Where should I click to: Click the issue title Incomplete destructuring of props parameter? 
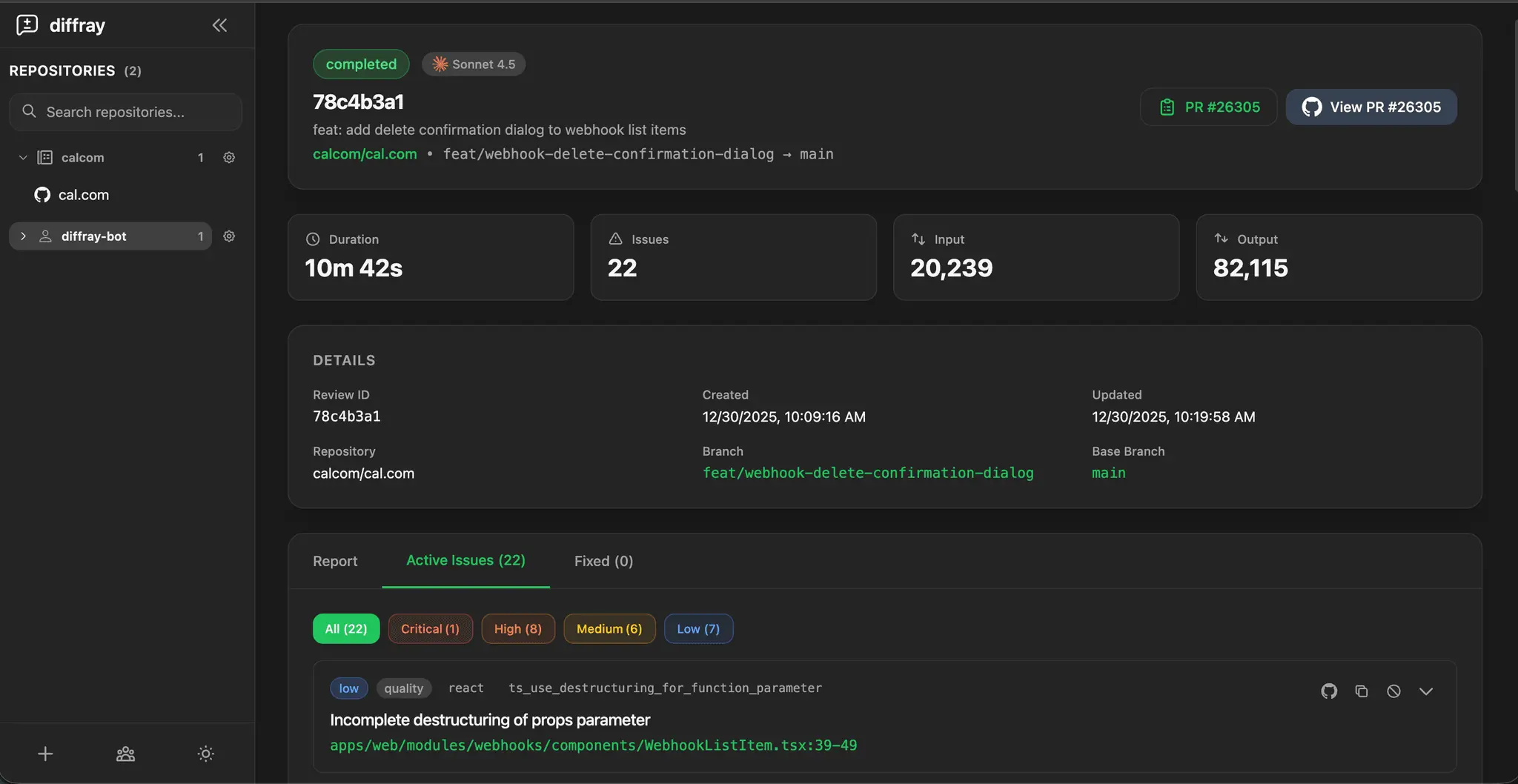click(490, 720)
